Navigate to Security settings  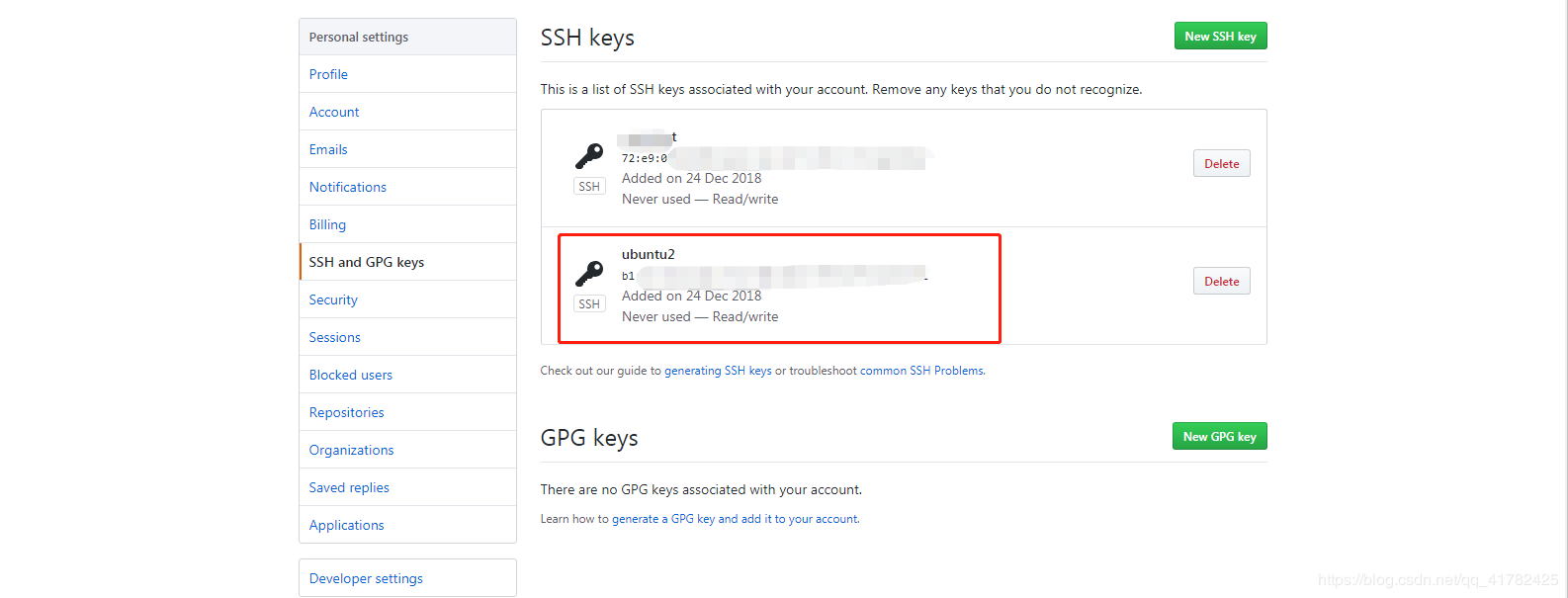coord(333,299)
